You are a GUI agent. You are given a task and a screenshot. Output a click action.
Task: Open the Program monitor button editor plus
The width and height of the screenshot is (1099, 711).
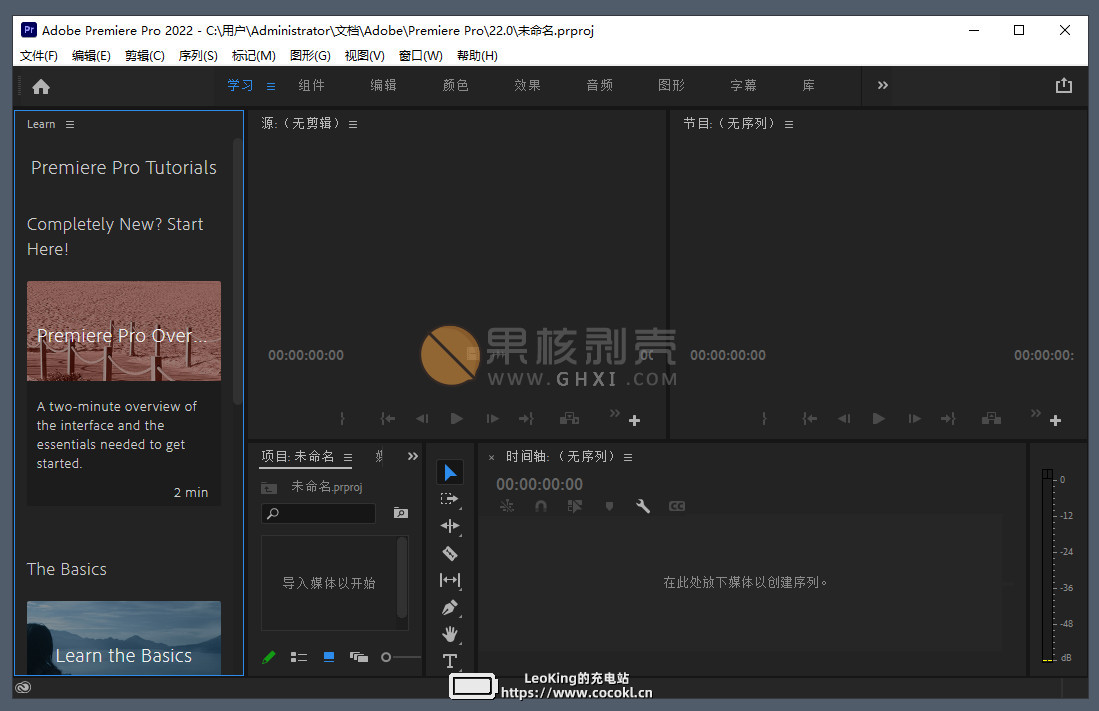(x=1056, y=420)
